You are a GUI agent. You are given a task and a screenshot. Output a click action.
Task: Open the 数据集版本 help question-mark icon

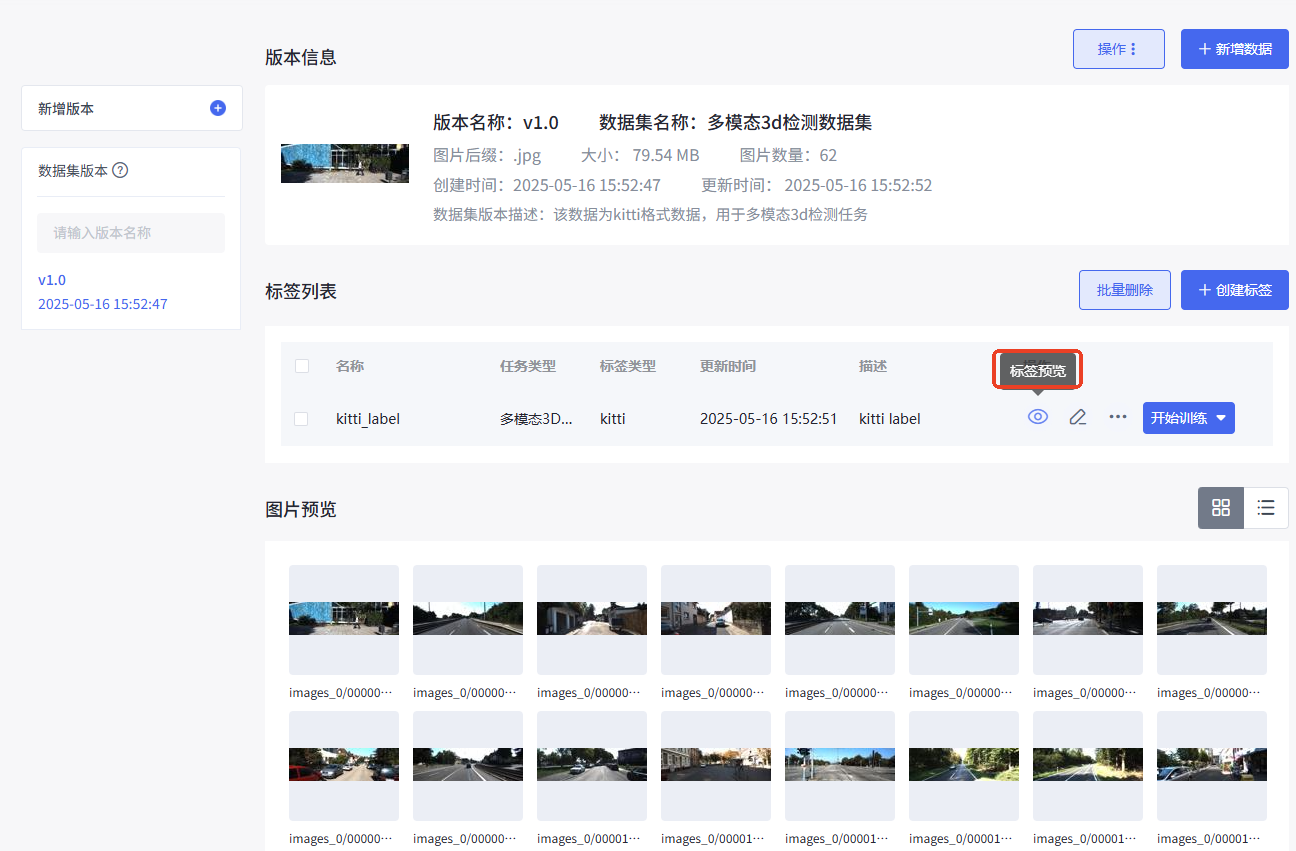click(x=120, y=170)
